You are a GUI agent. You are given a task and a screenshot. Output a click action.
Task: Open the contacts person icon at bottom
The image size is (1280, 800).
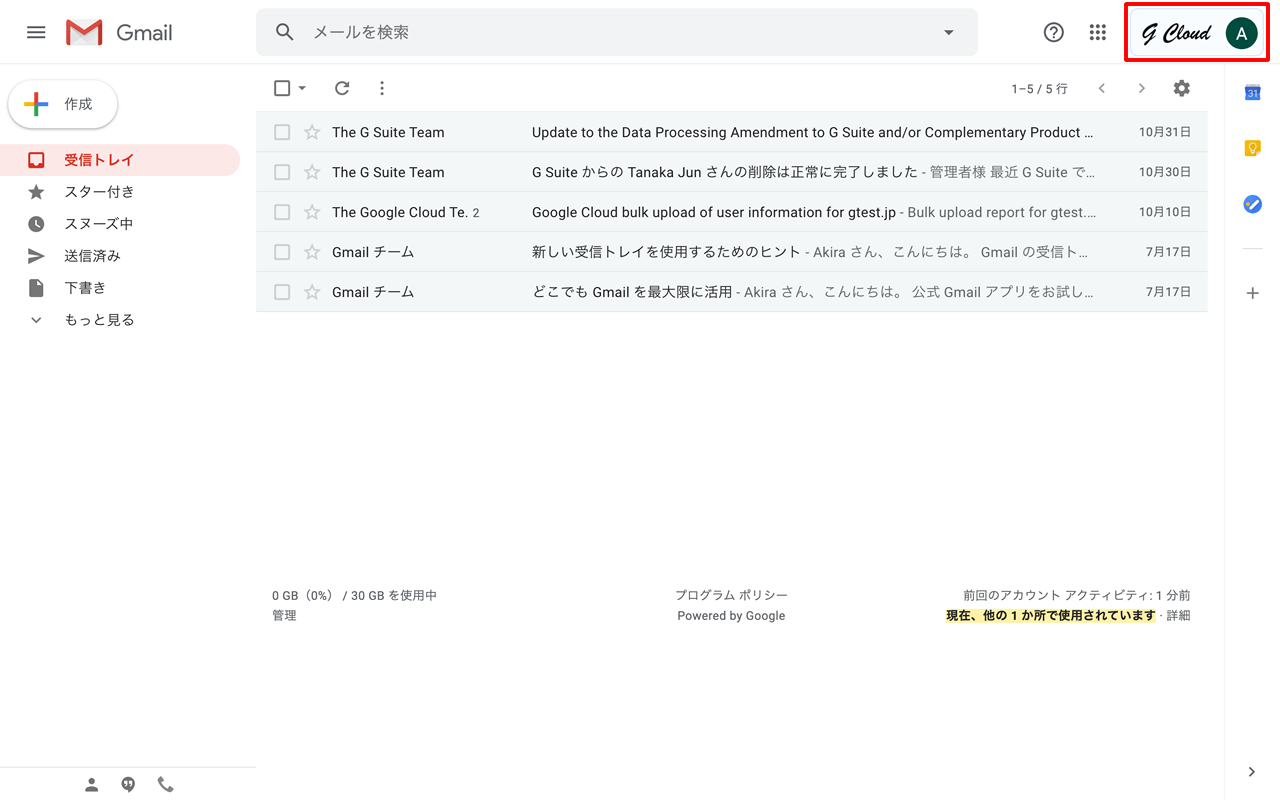(x=92, y=785)
